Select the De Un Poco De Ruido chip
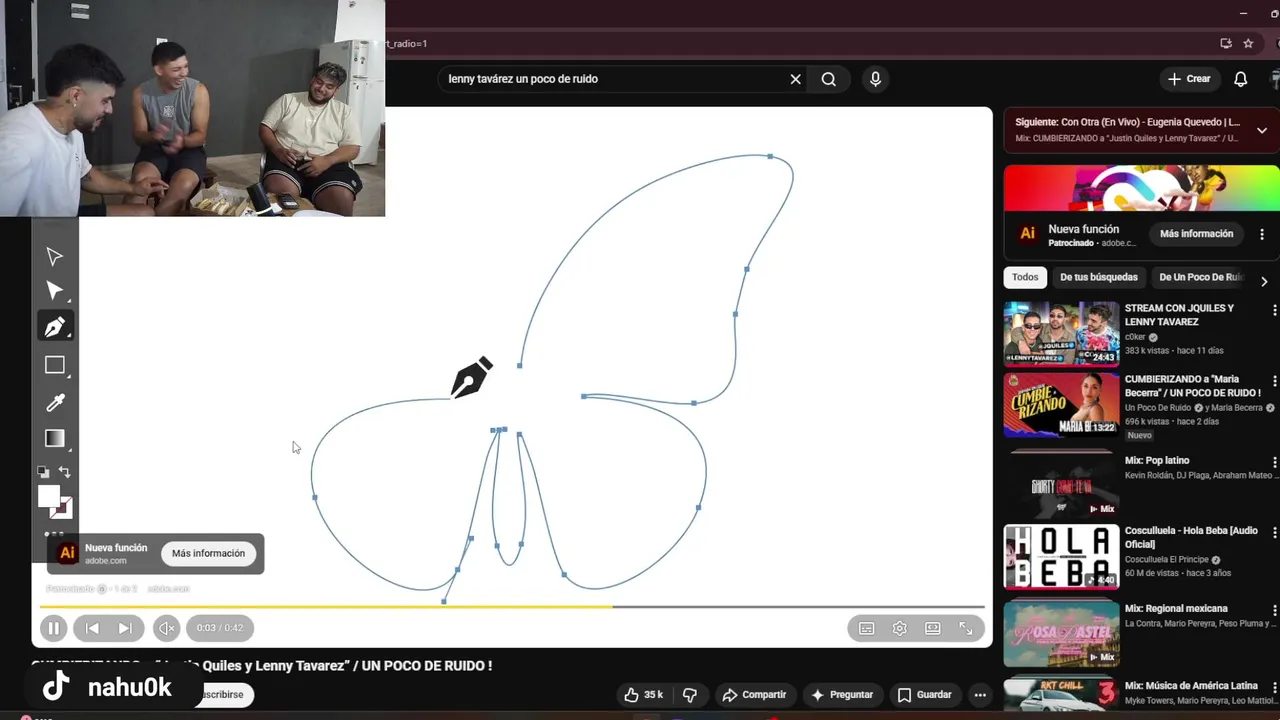The width and height of the screenshot is (1280, 720). pyautogui.click(x=1200, y=277)
